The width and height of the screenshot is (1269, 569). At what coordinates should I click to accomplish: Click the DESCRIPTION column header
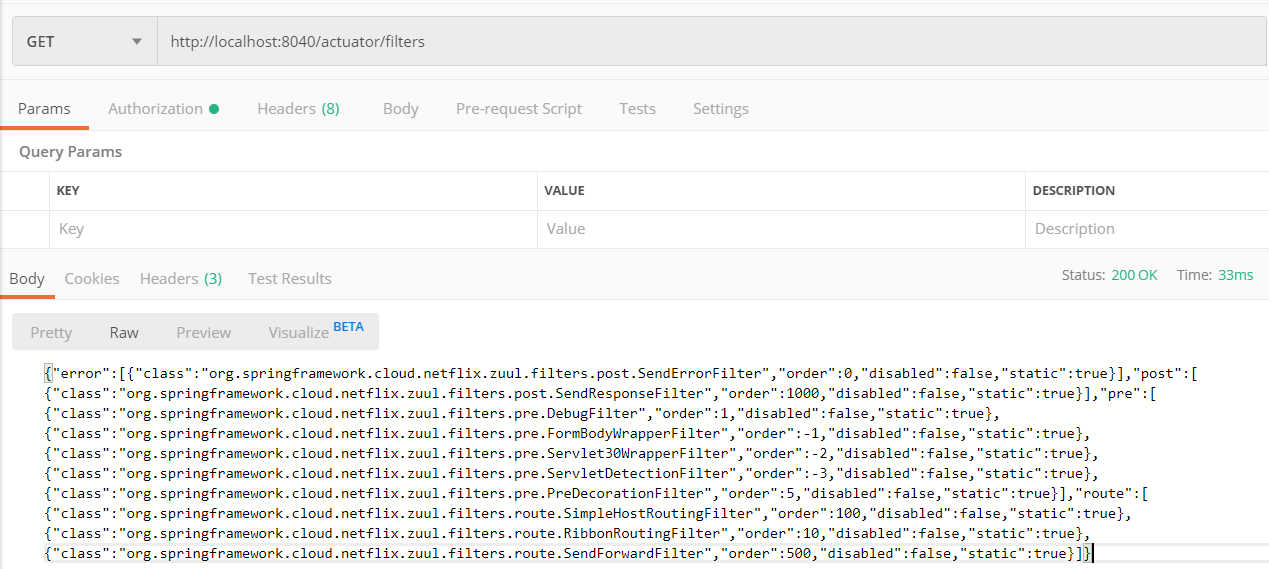(1074, 190)
